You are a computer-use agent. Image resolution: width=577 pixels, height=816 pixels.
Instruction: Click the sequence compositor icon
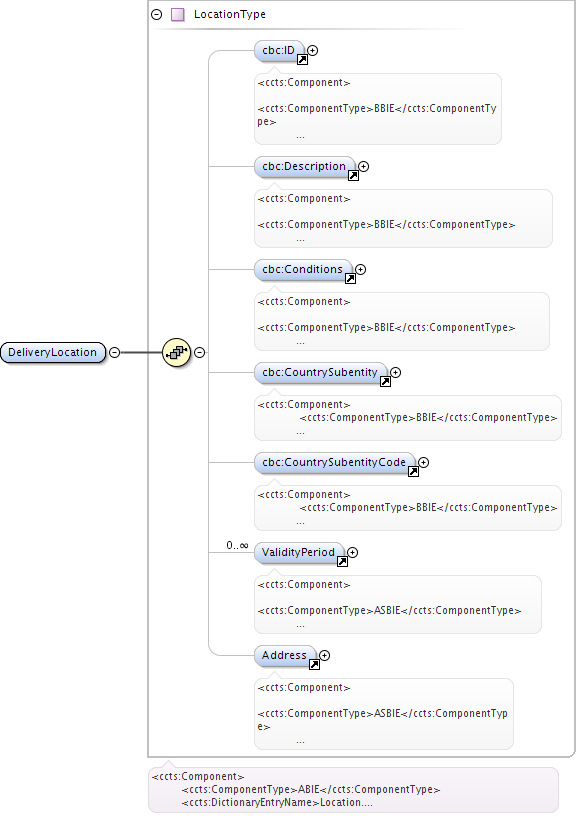pyautogui.click(x=176, y=352)
